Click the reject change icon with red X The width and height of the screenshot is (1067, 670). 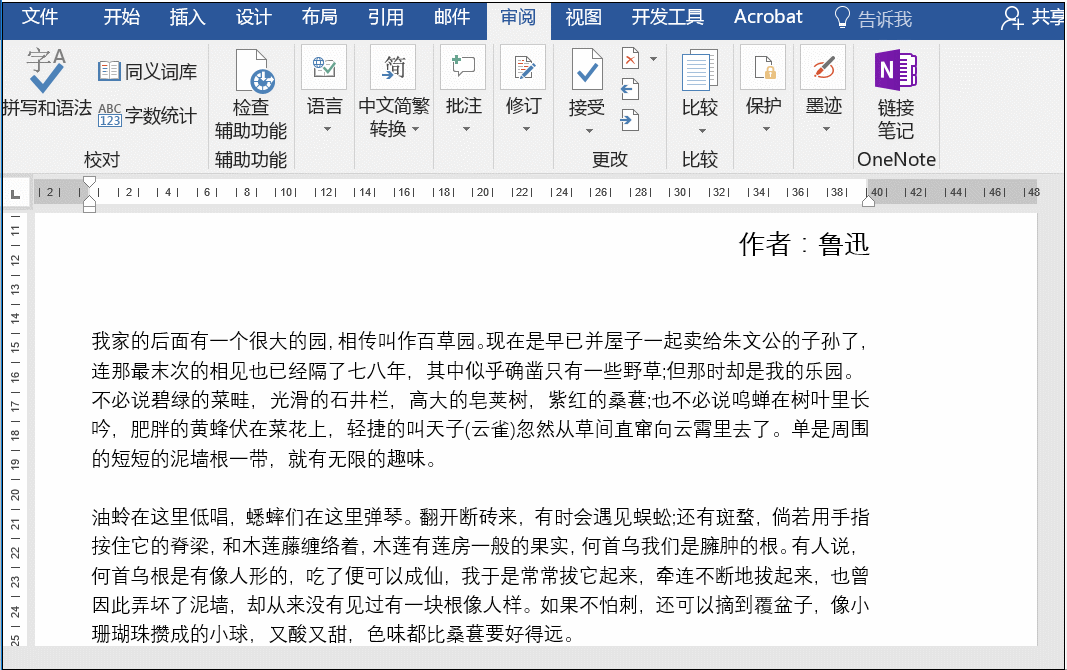tap(631, 59)
